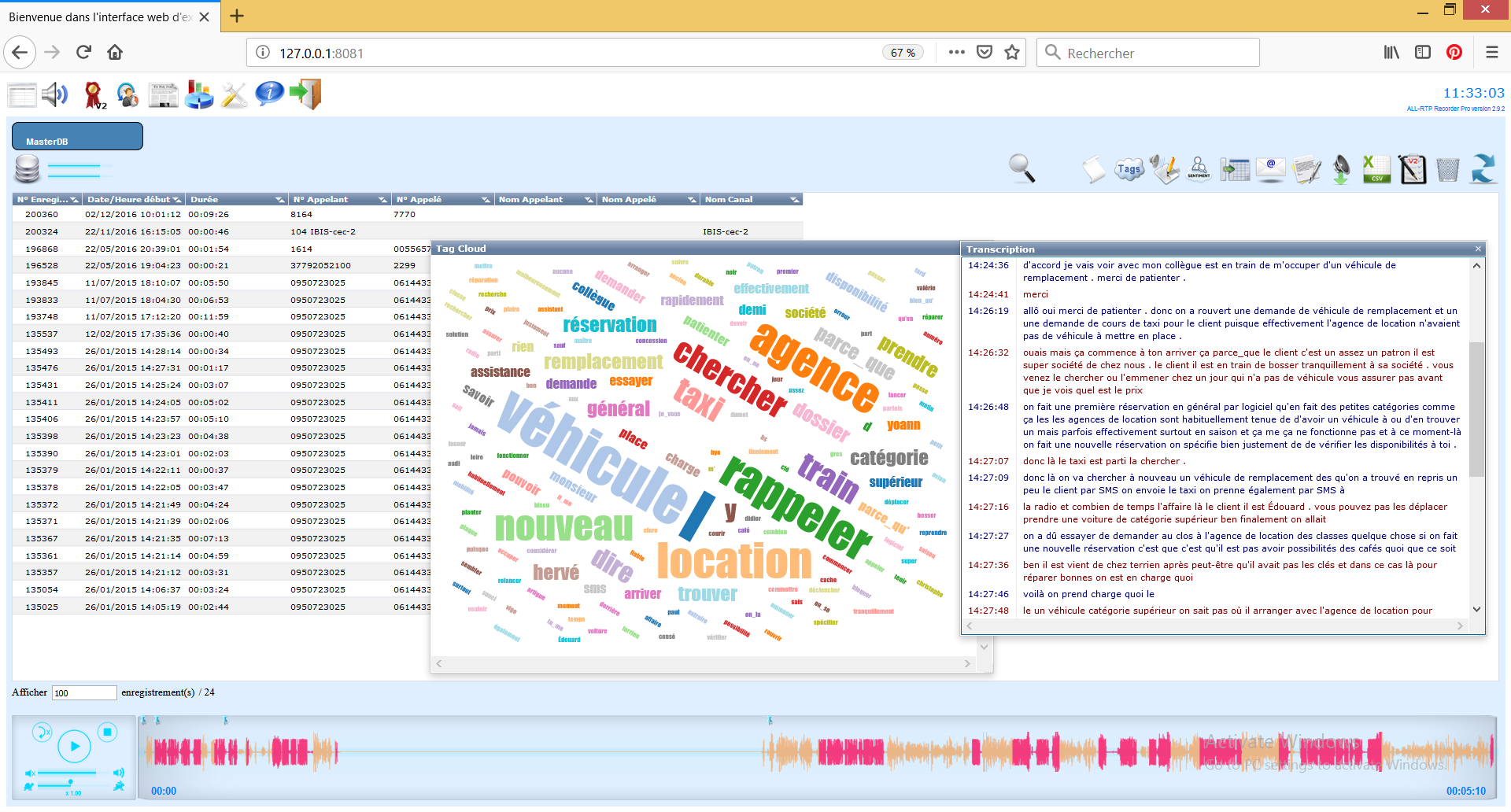
Task: Open the browser page actions three-dots menu
Action: coord(957,53)
